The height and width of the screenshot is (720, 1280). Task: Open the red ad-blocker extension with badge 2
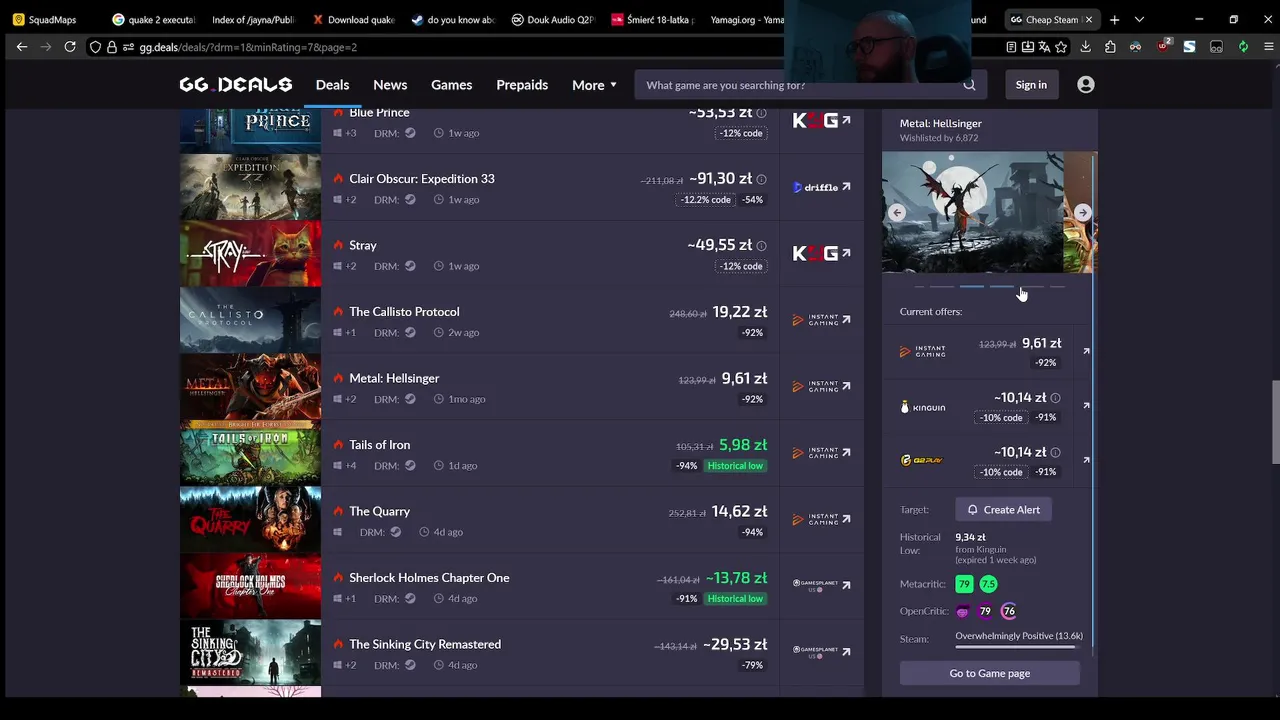[x=1164, y=46]
